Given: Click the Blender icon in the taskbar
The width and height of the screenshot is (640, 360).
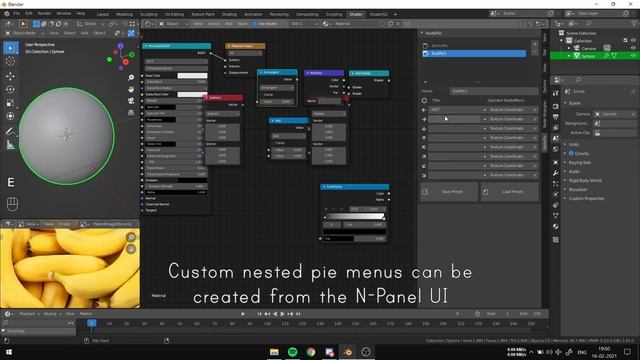Looking at the screenshot, I should pos(347,352).
